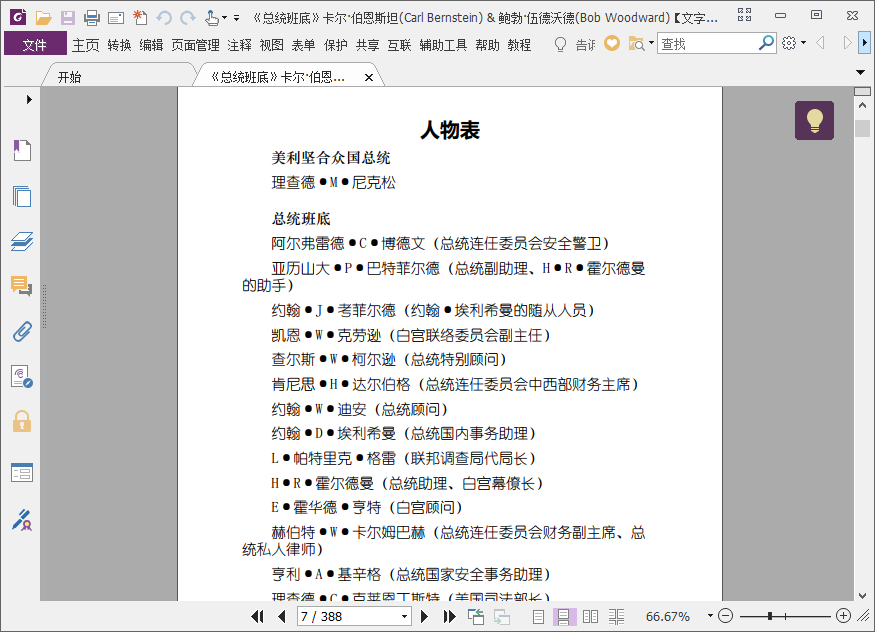Click the page number field showing 7 / 388

[349, 617]
